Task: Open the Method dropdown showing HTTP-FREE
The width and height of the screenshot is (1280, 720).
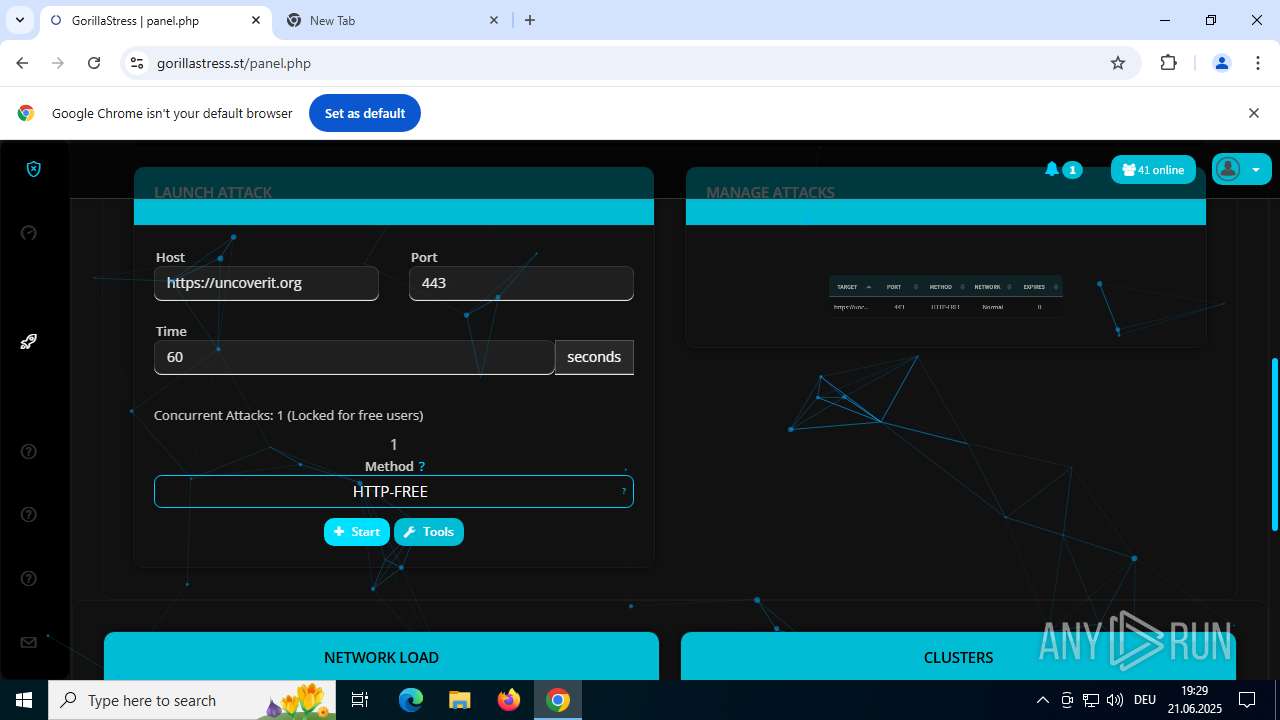Action: [x=394, y=491]
